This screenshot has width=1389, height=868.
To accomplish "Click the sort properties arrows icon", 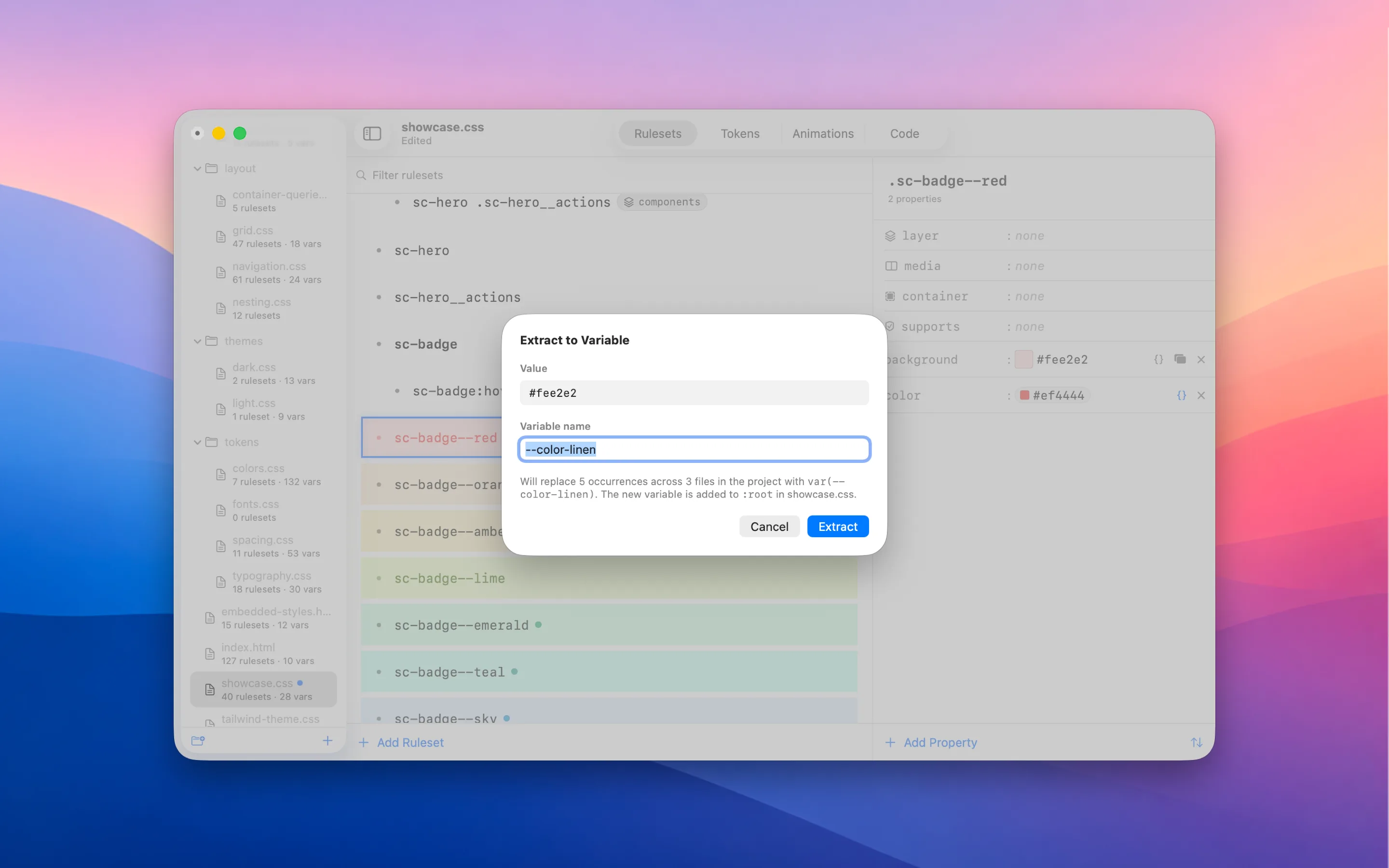I will [x=1196, y=742].
